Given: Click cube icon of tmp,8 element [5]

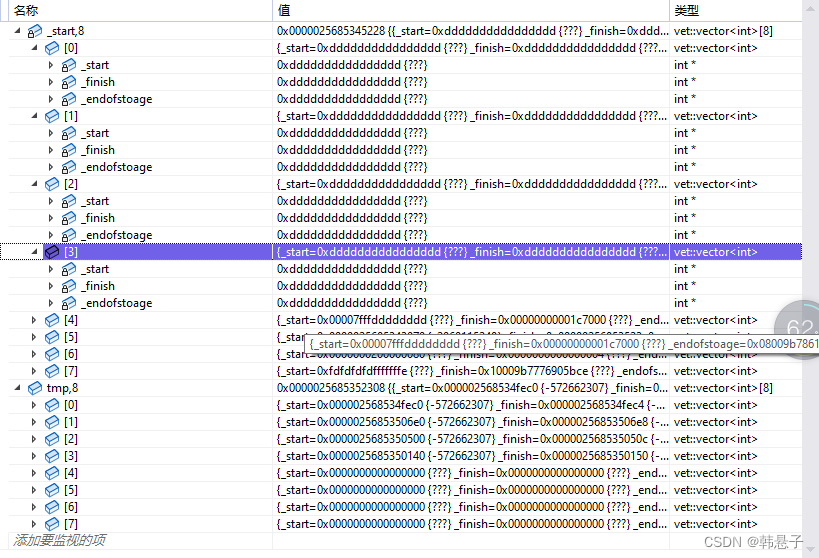Looking at the screenshot, I should pyautogui.click(x=52, y=490).
